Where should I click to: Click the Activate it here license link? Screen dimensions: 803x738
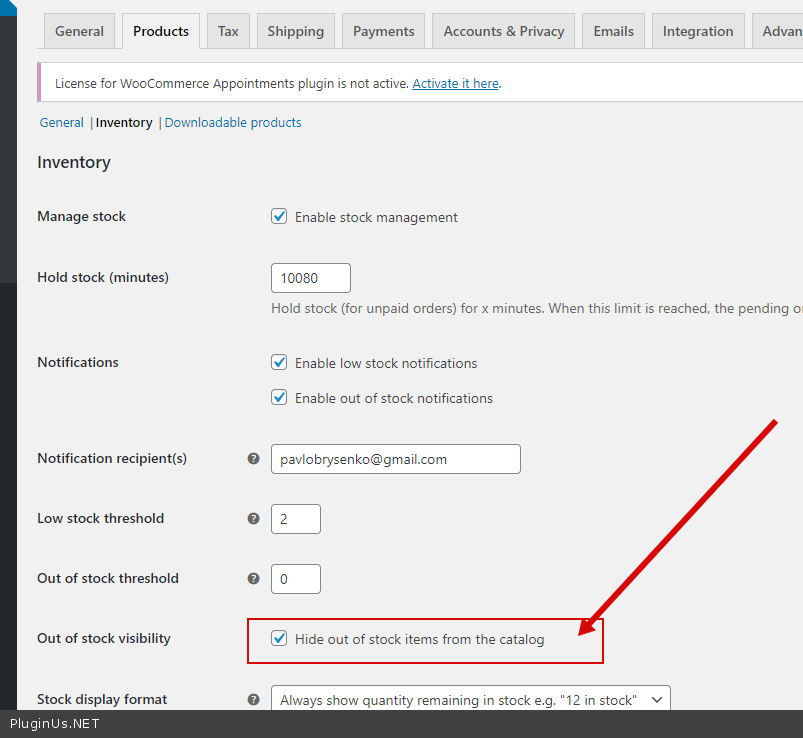pos(455,84)
